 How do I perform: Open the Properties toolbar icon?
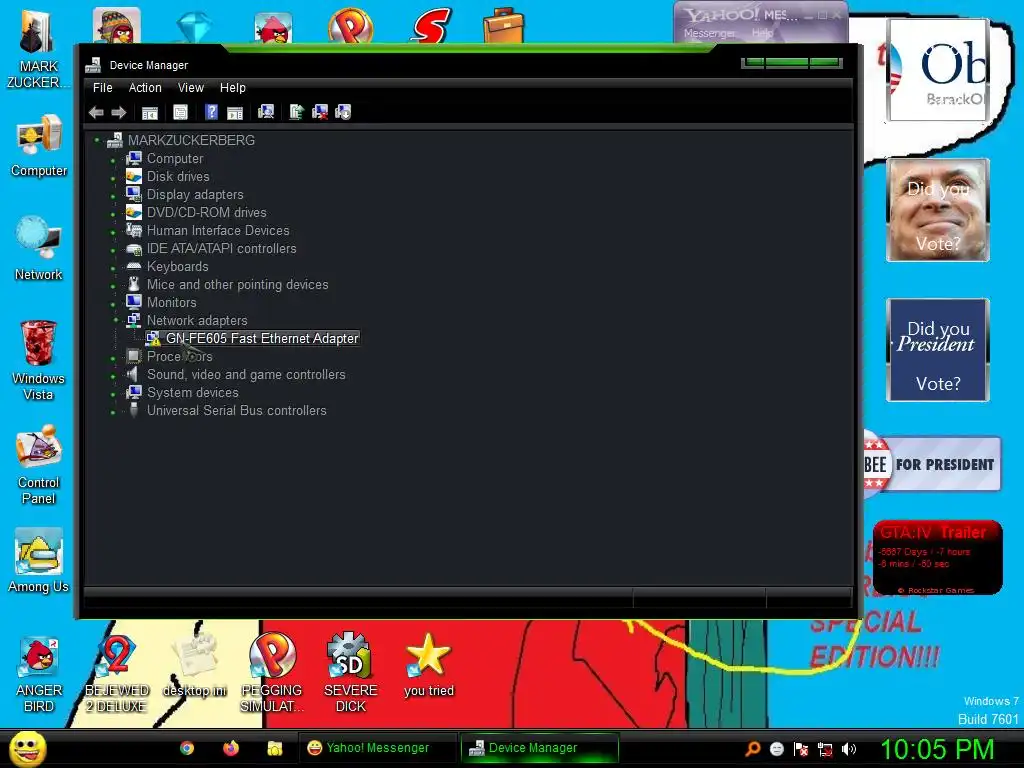point(180,112)
